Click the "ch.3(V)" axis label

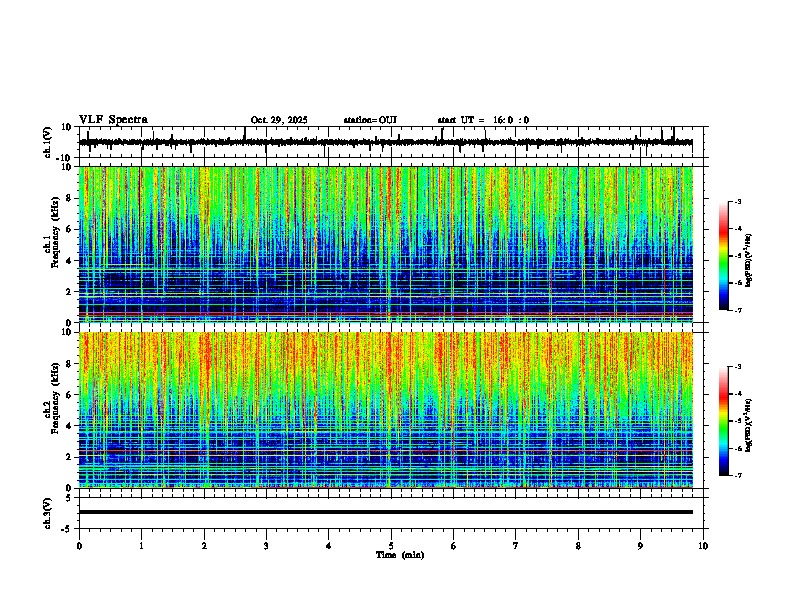pos(48,513)
